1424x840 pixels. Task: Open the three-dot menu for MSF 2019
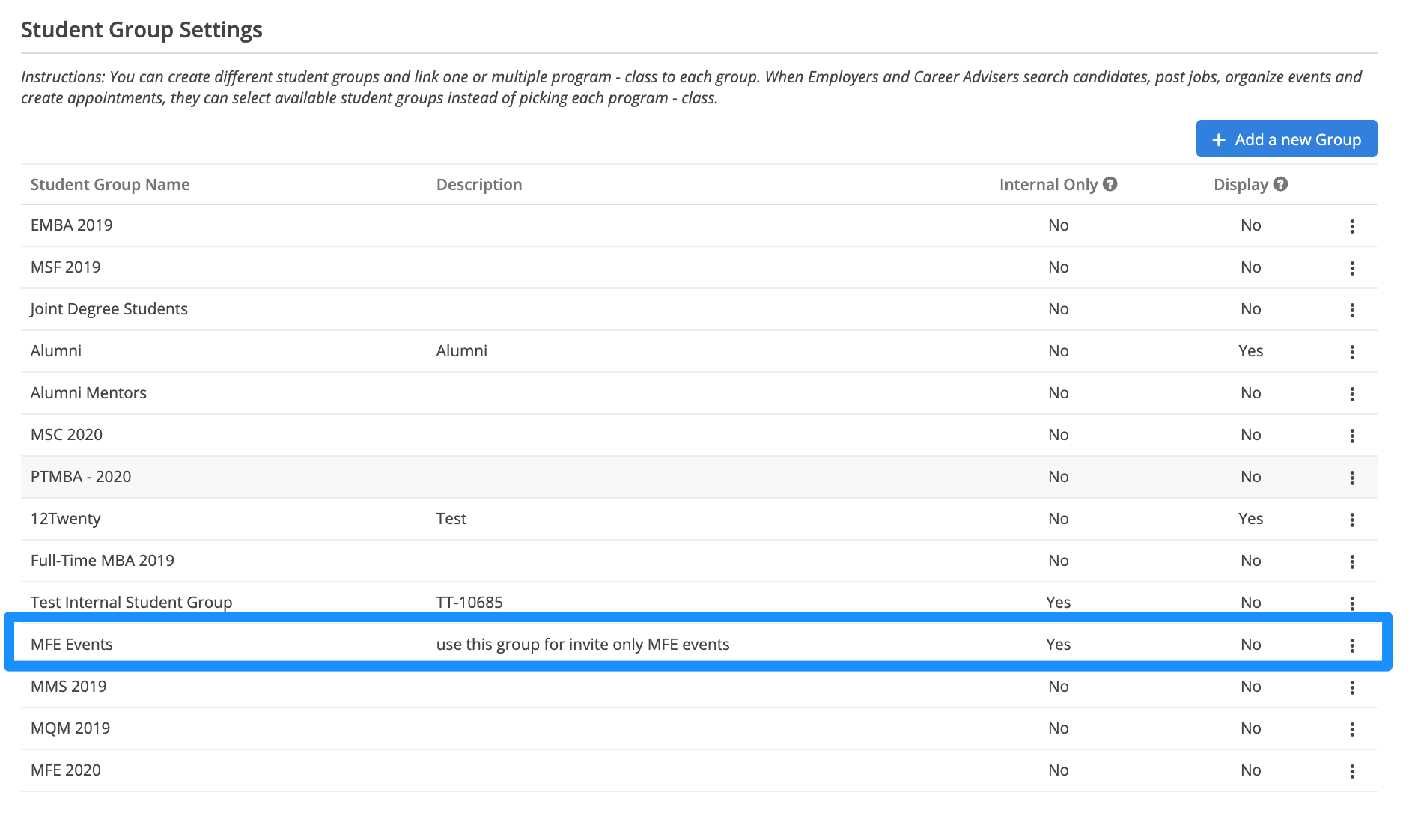point(1352,268)
